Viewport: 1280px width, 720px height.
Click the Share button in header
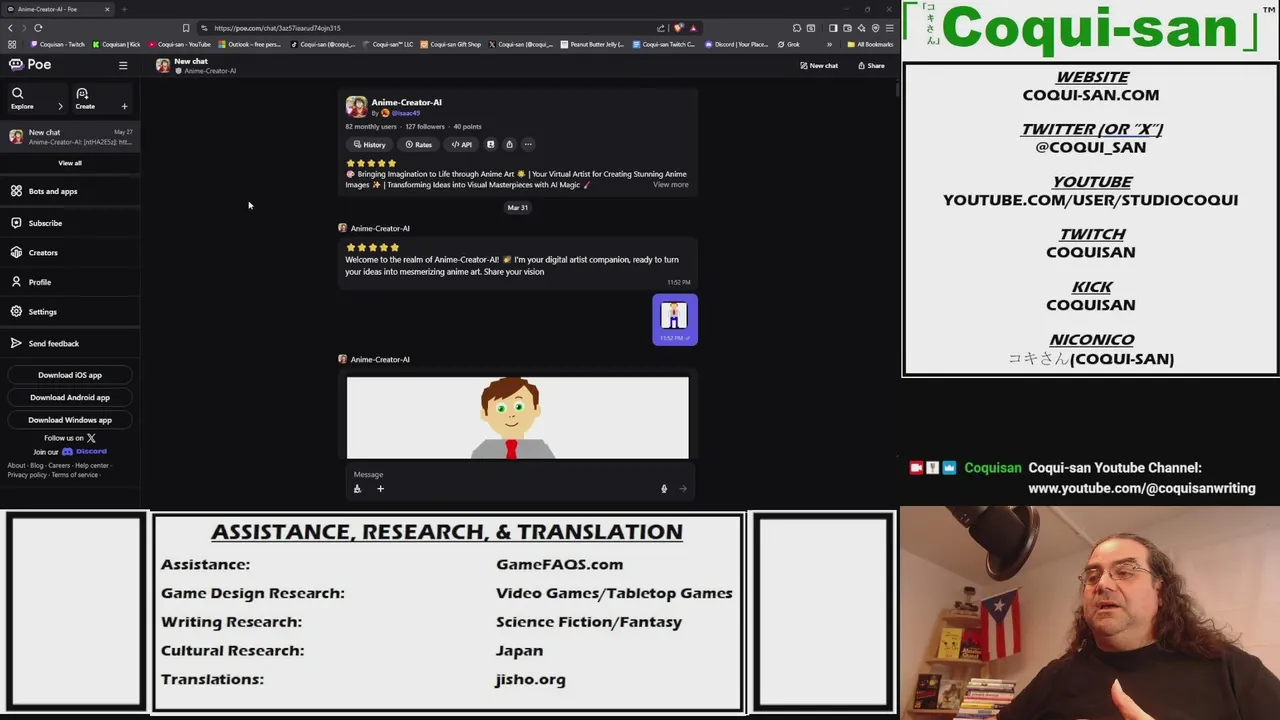click(871, 66)
